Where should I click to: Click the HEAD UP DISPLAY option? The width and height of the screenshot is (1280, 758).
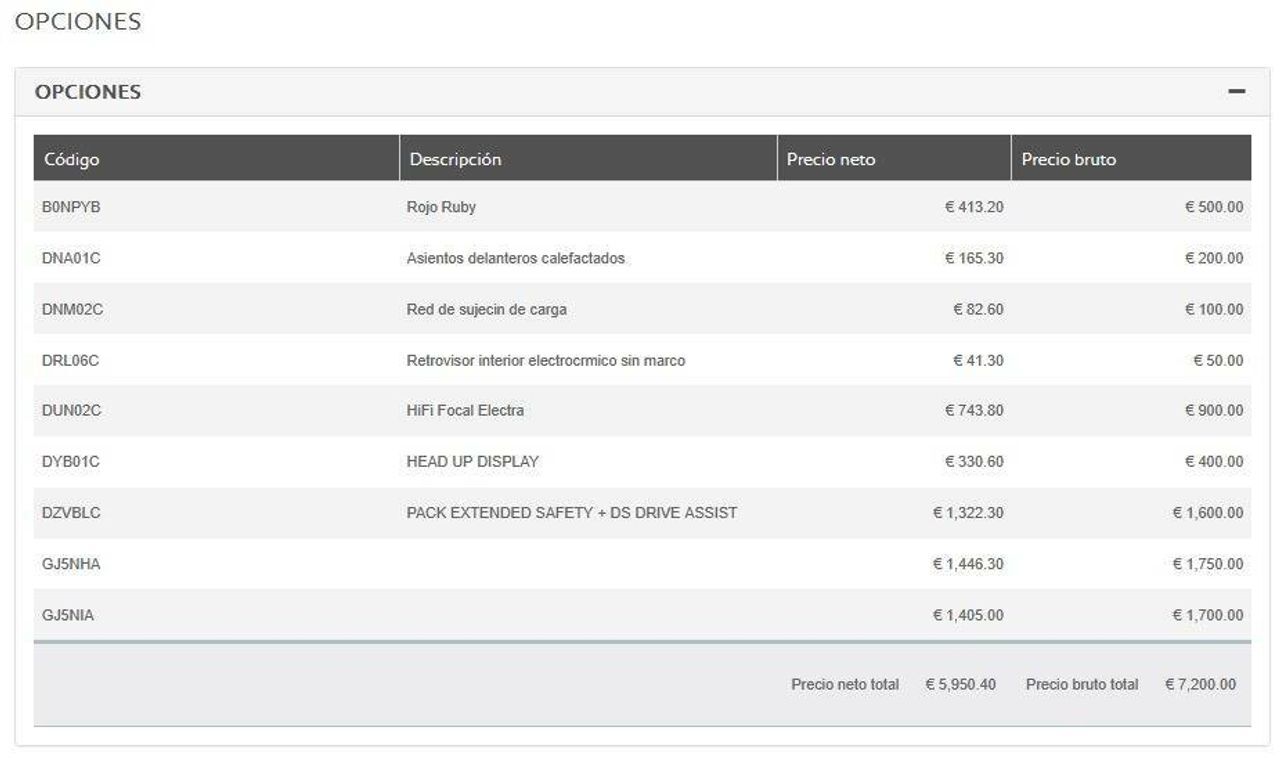click(x=472, y=461)
